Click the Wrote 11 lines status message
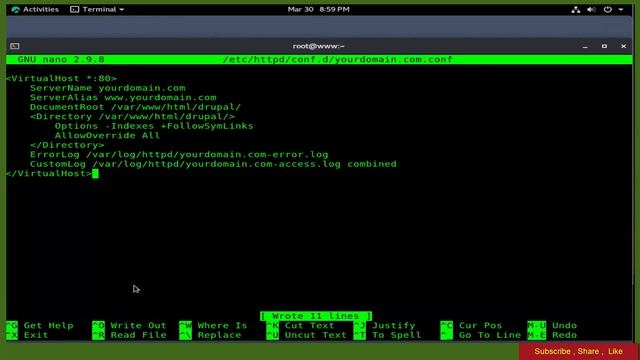 (316, 316)
